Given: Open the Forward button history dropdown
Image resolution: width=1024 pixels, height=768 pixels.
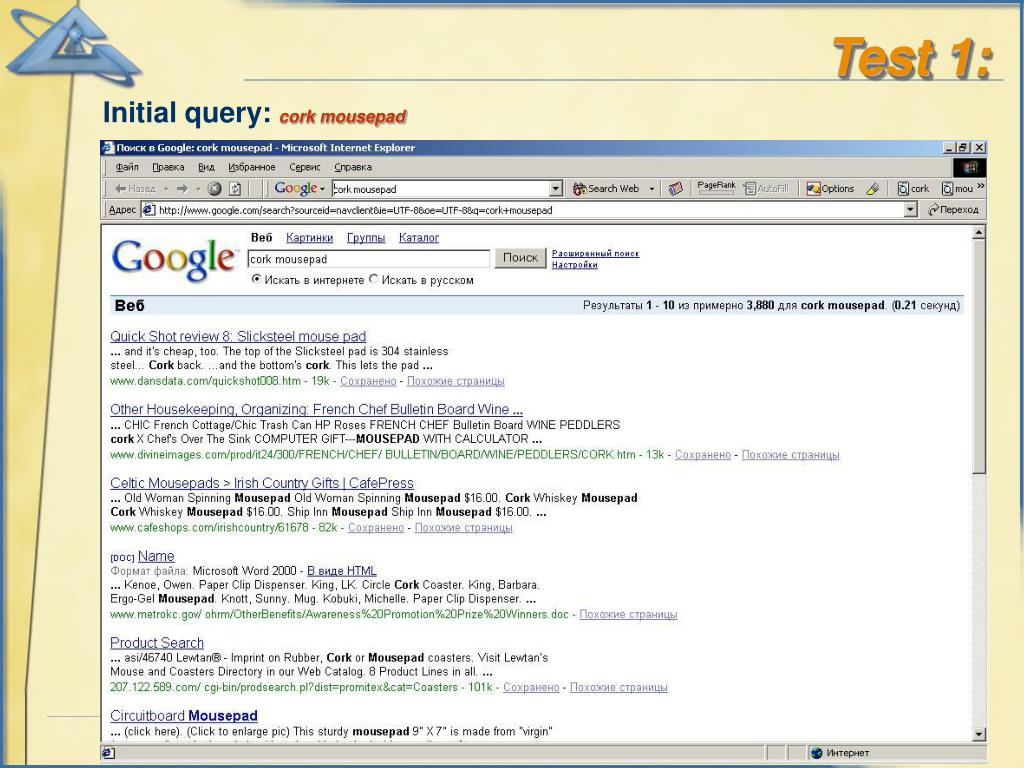Looking at the screenshot, I should (198, 189).
